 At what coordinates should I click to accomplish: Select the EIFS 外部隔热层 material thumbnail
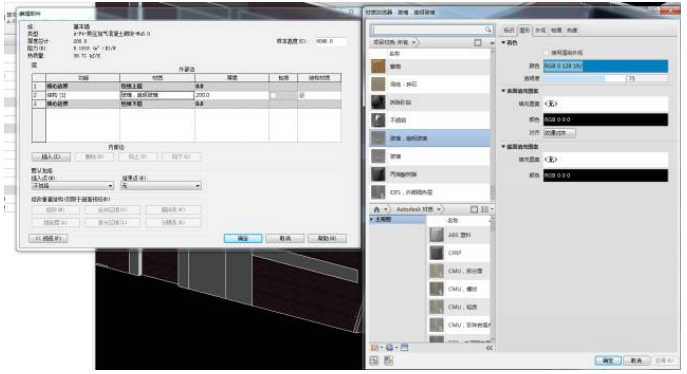378,192
